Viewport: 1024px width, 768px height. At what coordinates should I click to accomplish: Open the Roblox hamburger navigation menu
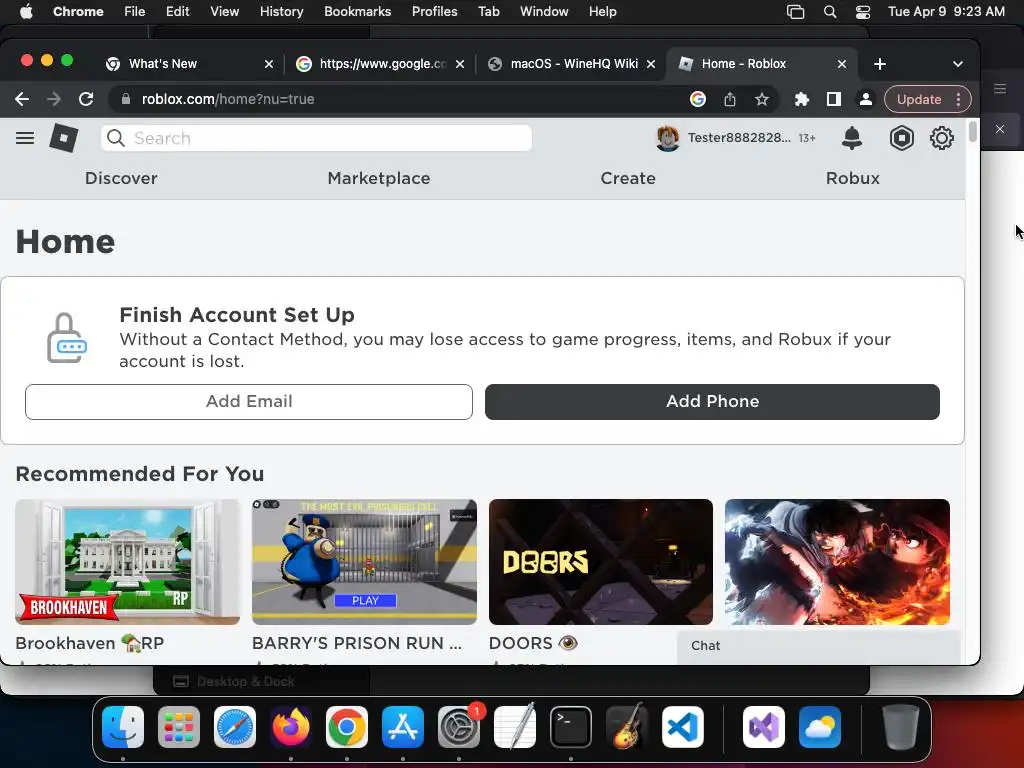[25, 138]
